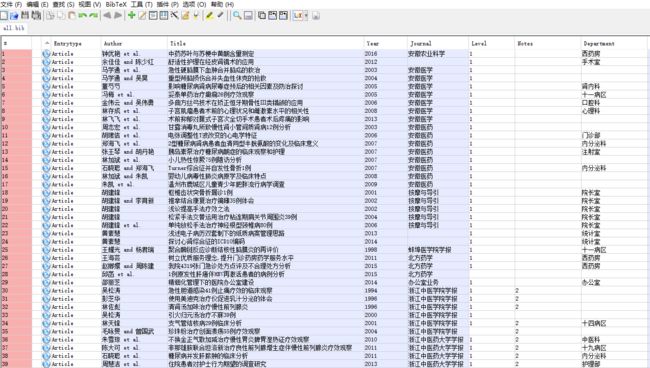Sort by the Notes column header
The image size is (650, 368).
click(x=547, y=44)
